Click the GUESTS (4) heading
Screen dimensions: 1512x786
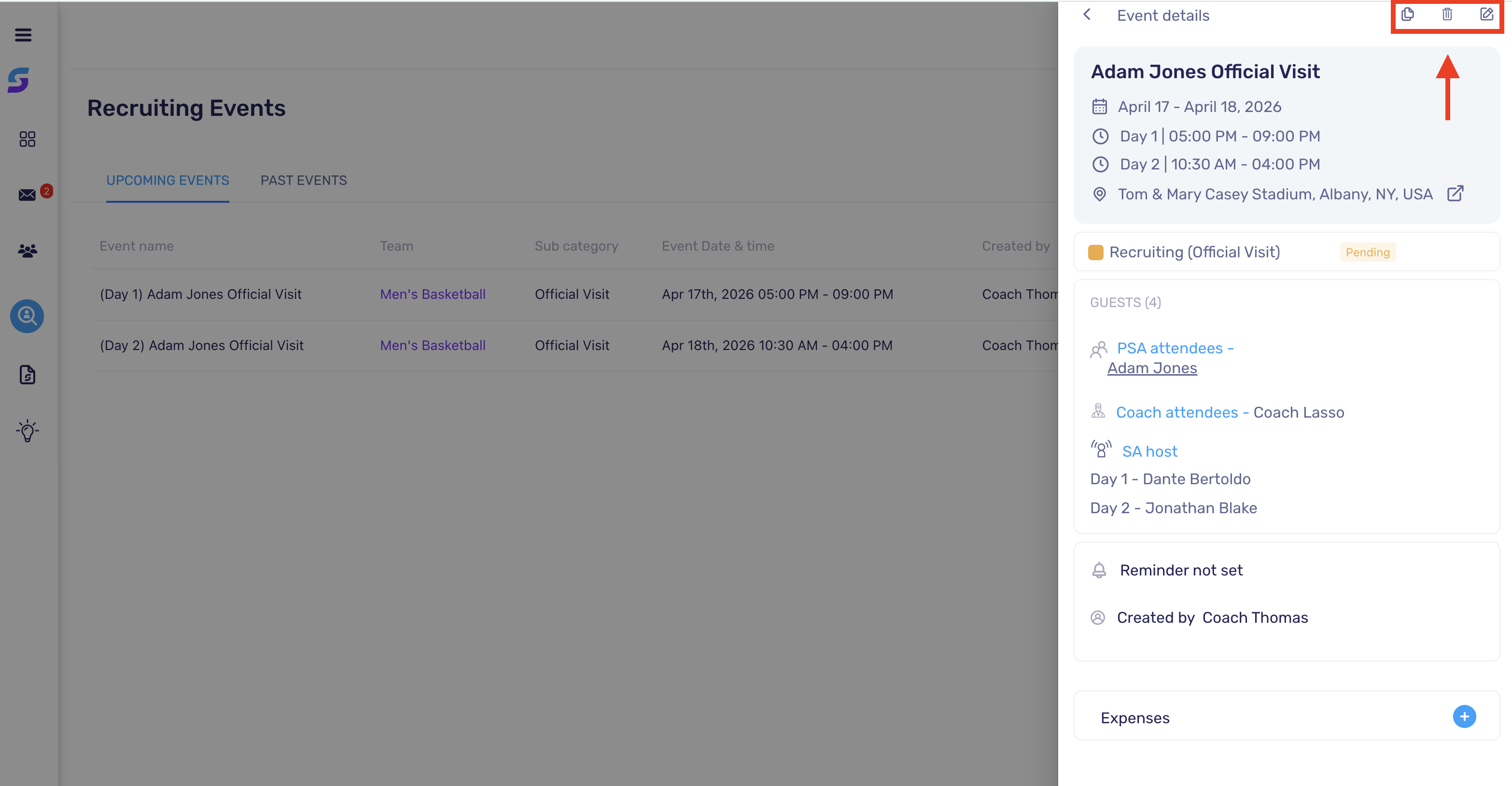1125,302
